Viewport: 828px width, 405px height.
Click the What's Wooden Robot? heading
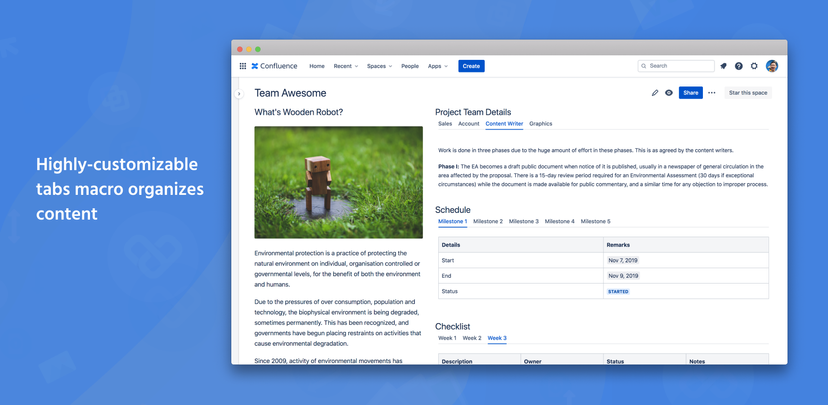tap(299, 112)
